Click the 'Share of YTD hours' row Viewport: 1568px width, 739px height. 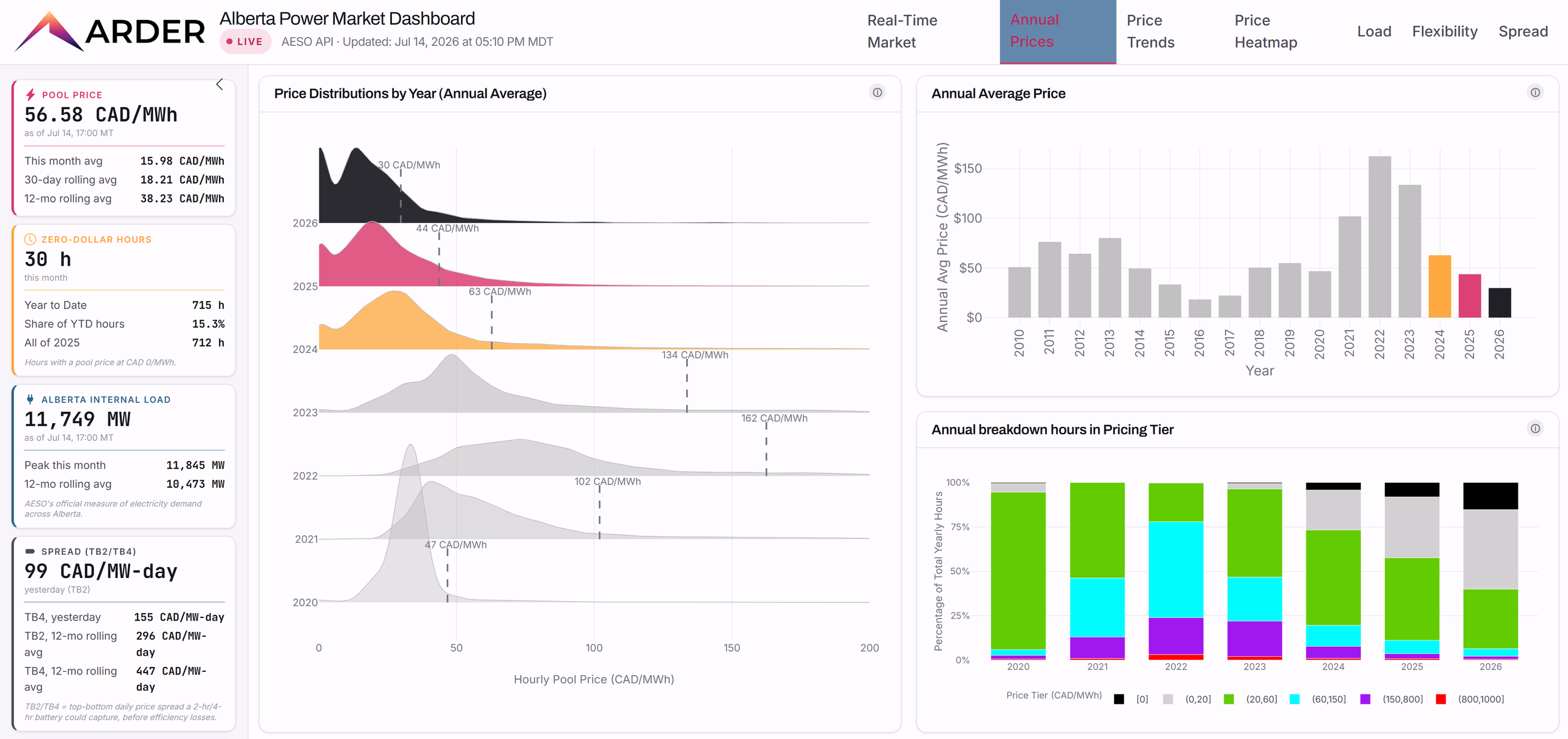[124, 323]
